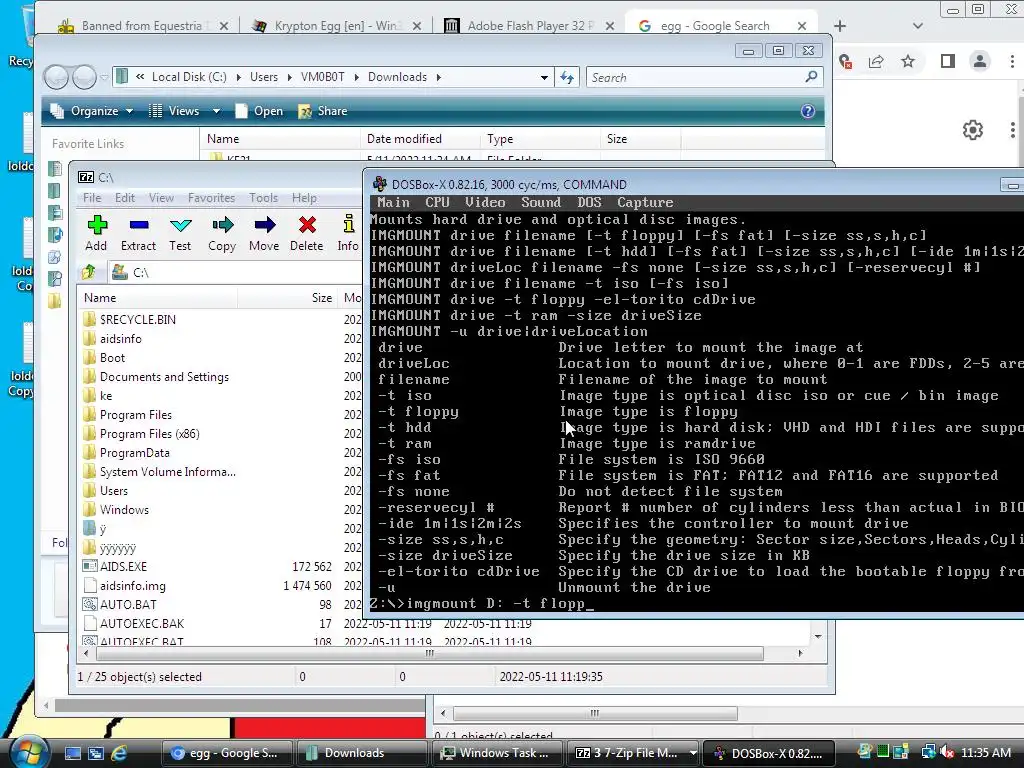Open Edit menu in 7-Zip

point(125,197)
